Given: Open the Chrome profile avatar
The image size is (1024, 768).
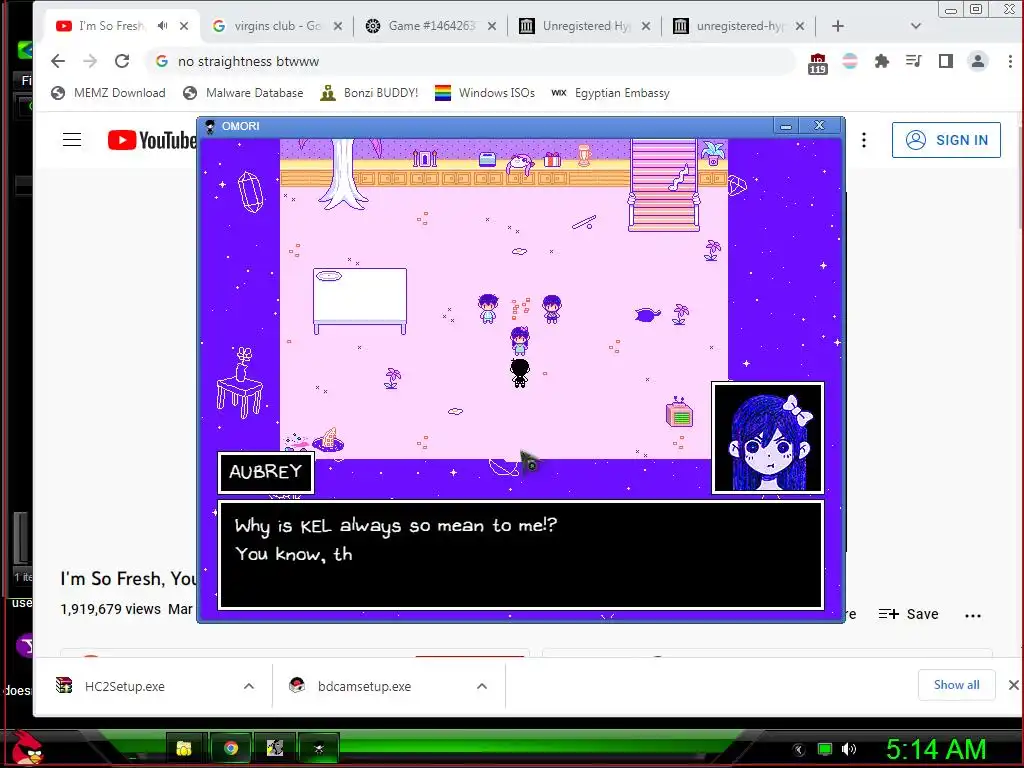Looking at the screenshot, I should click(x=978, y=61).
